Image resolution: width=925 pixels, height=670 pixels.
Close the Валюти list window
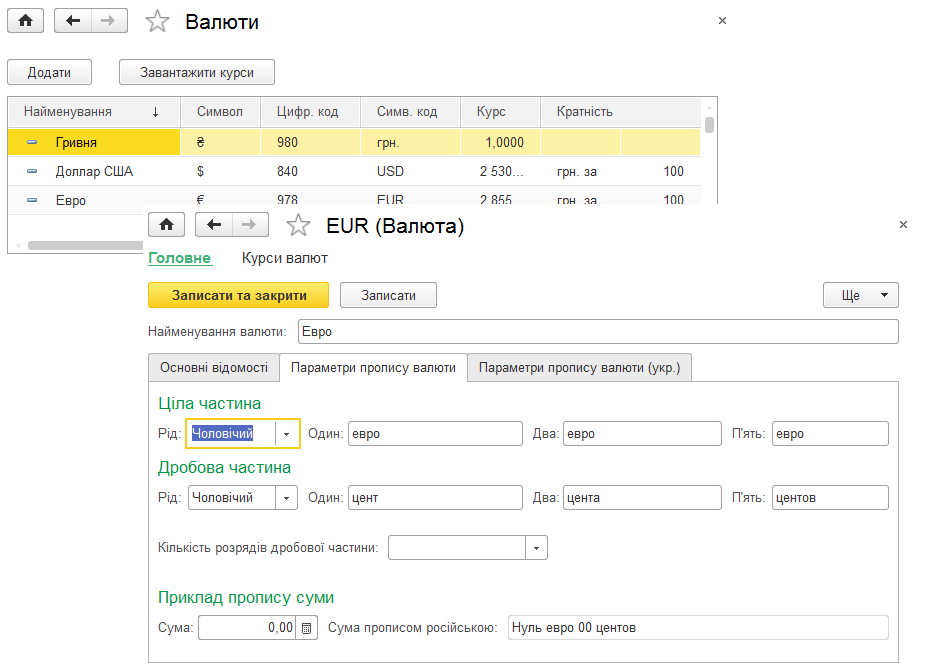point(722,21)
